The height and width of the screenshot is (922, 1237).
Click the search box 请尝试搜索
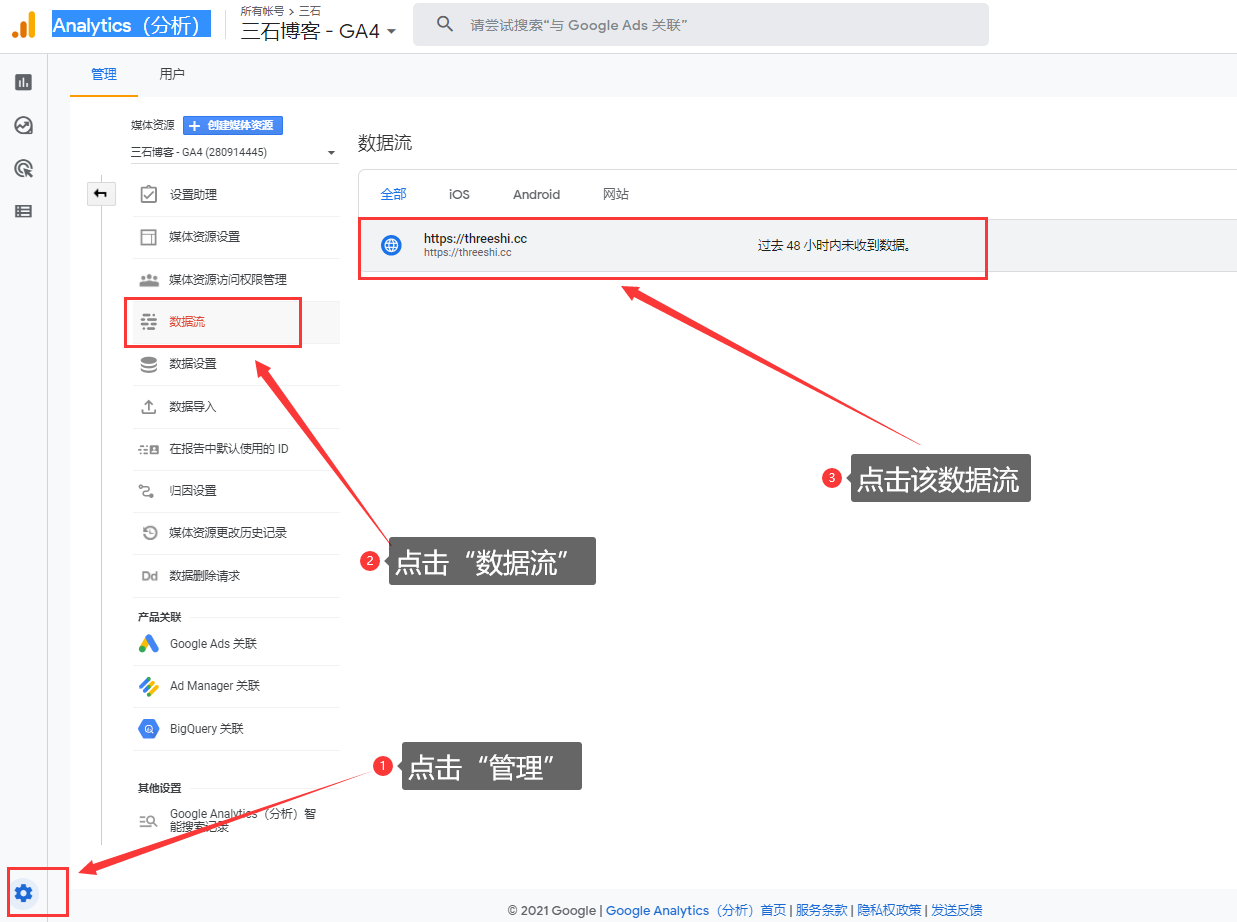coord(701,24)
